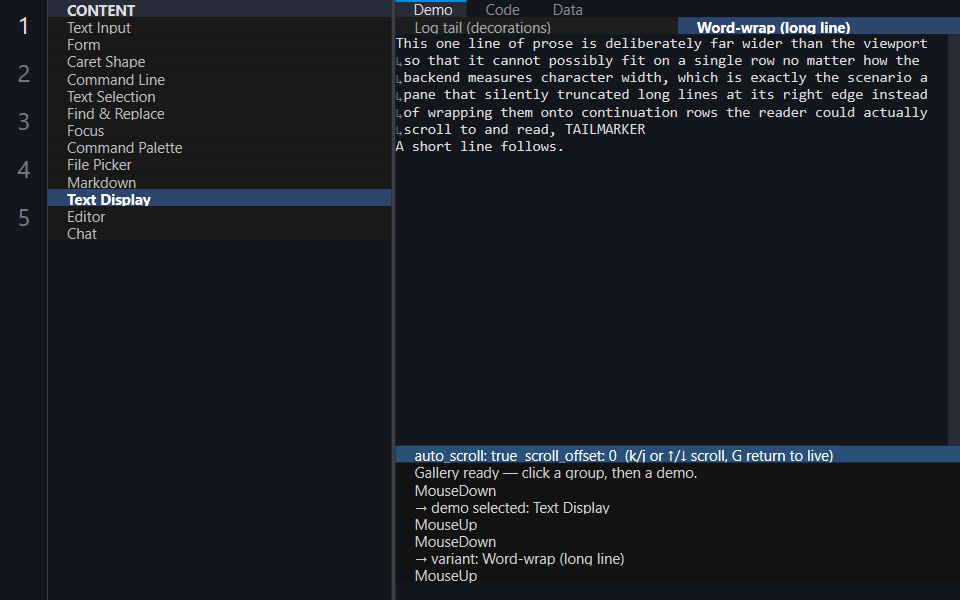Switch to the Demo tab
The height and width of the screenshot is (600, 960).
click(432, 9)
